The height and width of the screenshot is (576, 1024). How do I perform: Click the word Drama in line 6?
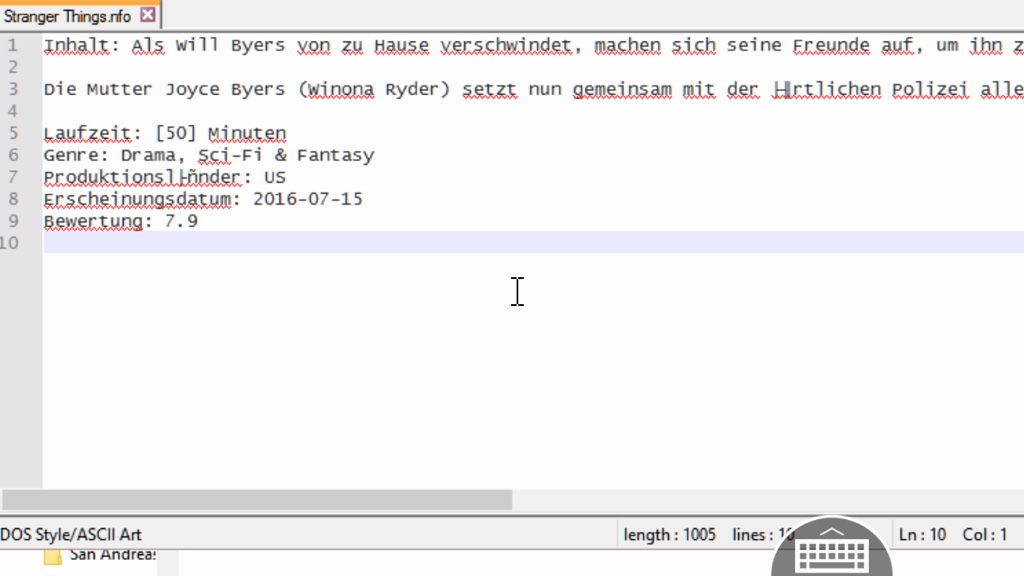pos(148,155)
